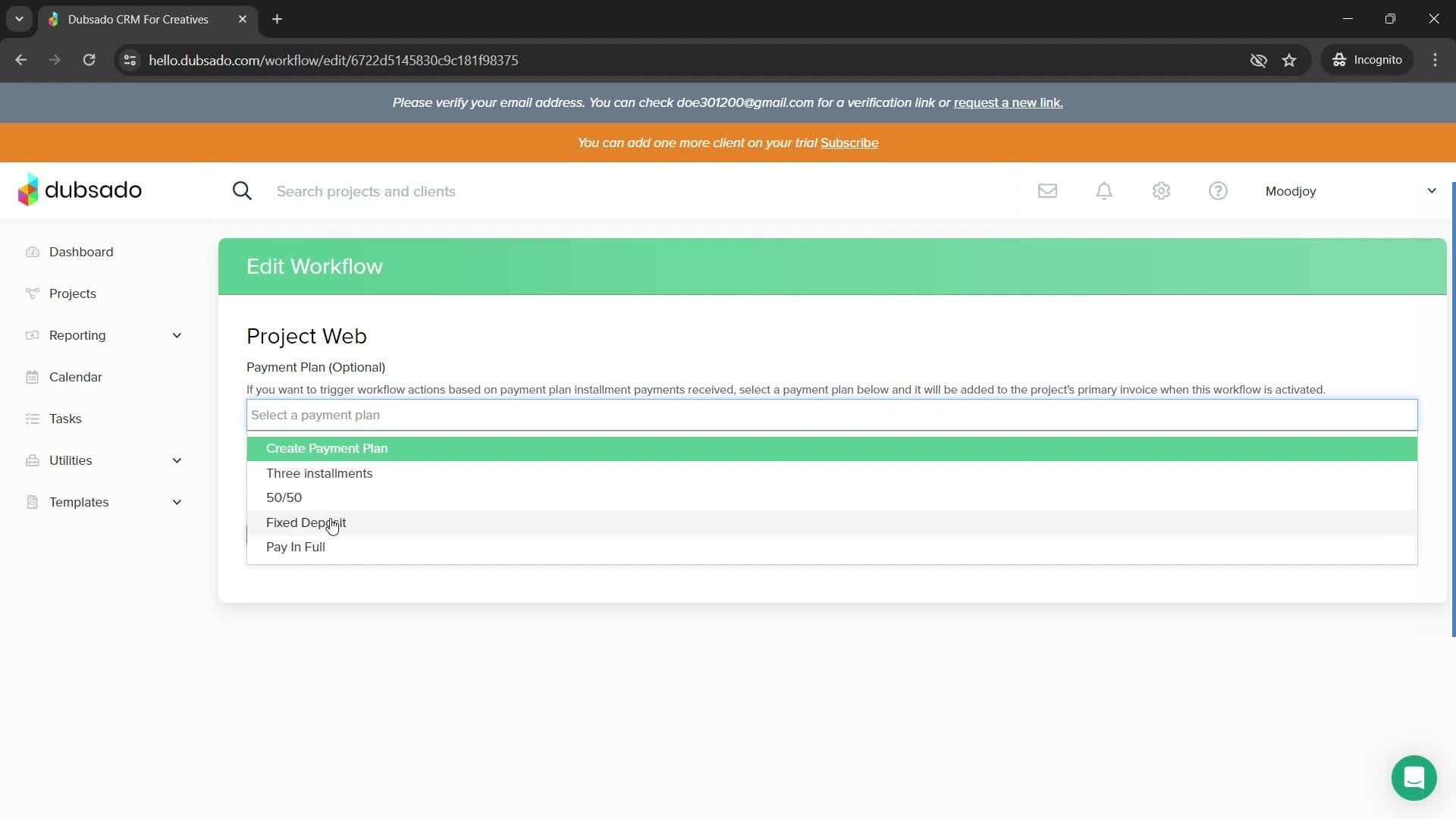Viewport: 1456px width, 819px height.
Task: Open the mail inbox icon
Action: [x=1047, y=191]
